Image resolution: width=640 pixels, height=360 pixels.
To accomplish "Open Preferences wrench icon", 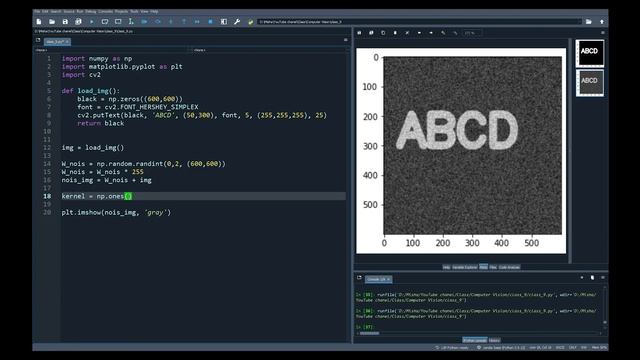I will (x=237, y=22).
